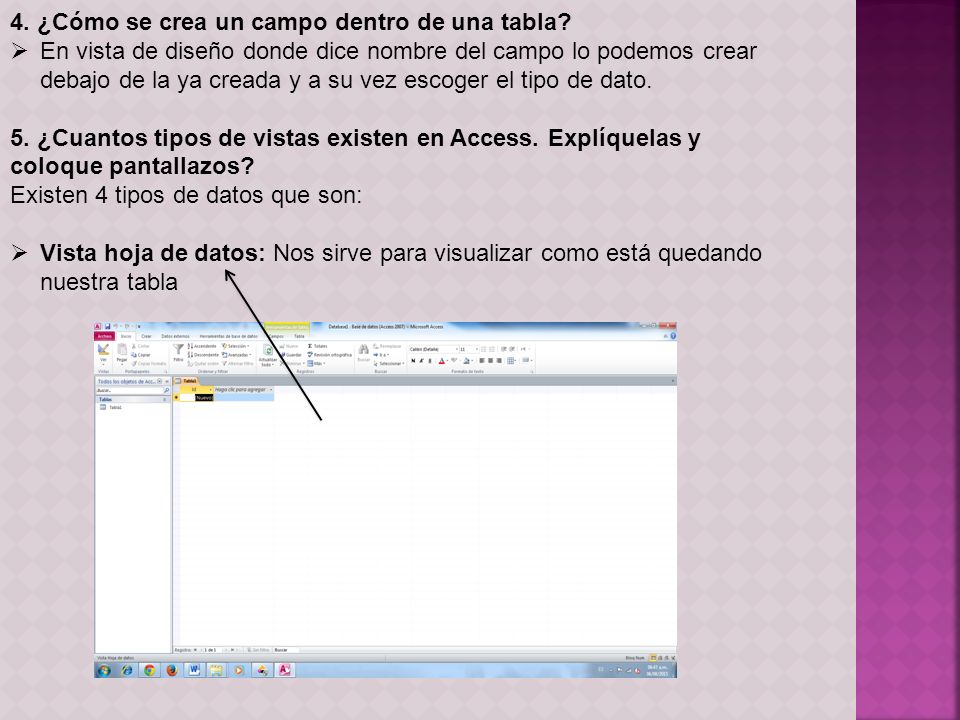
Task: Click the Buscar box in the record navigator
Action: 286,650
